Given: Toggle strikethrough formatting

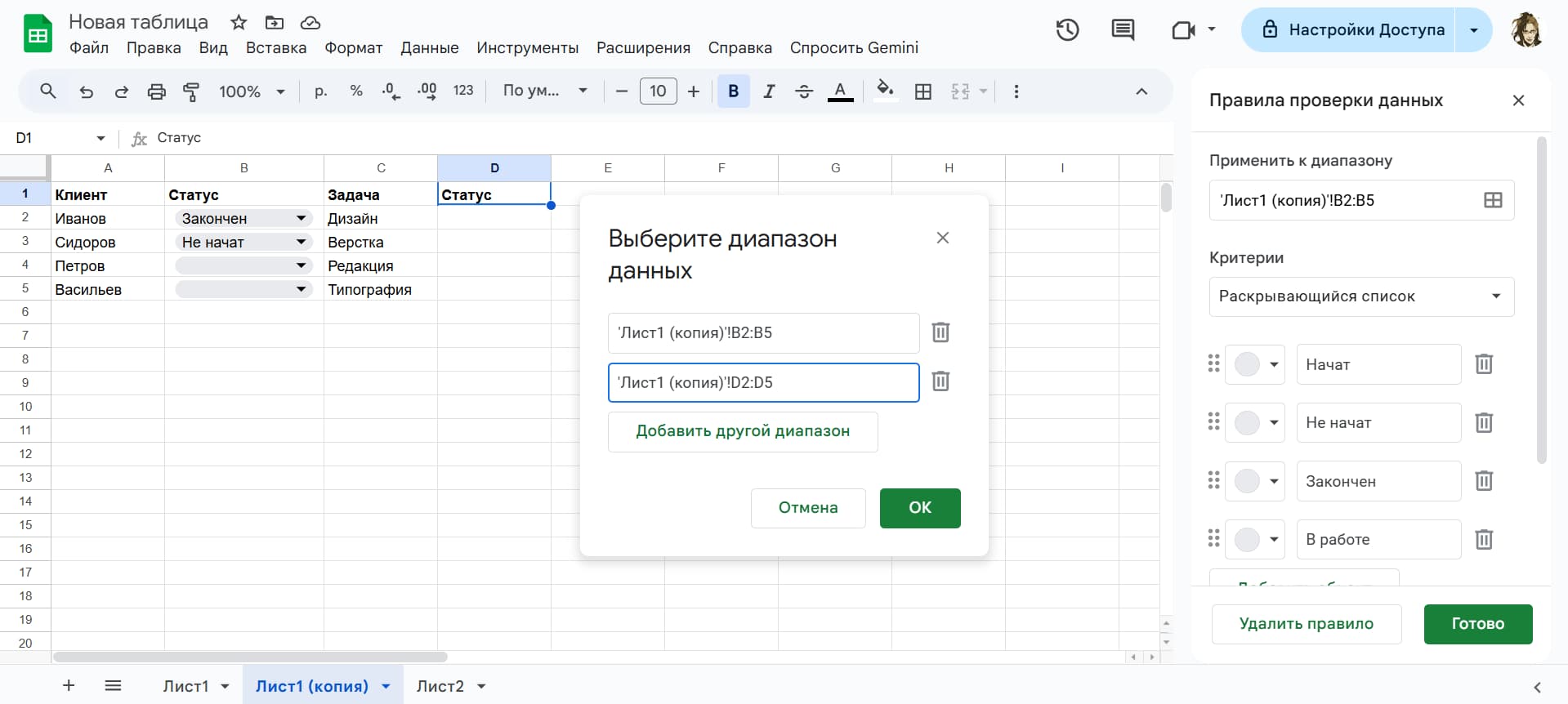Looking at the screenshot, I should [x=804, y=91].
